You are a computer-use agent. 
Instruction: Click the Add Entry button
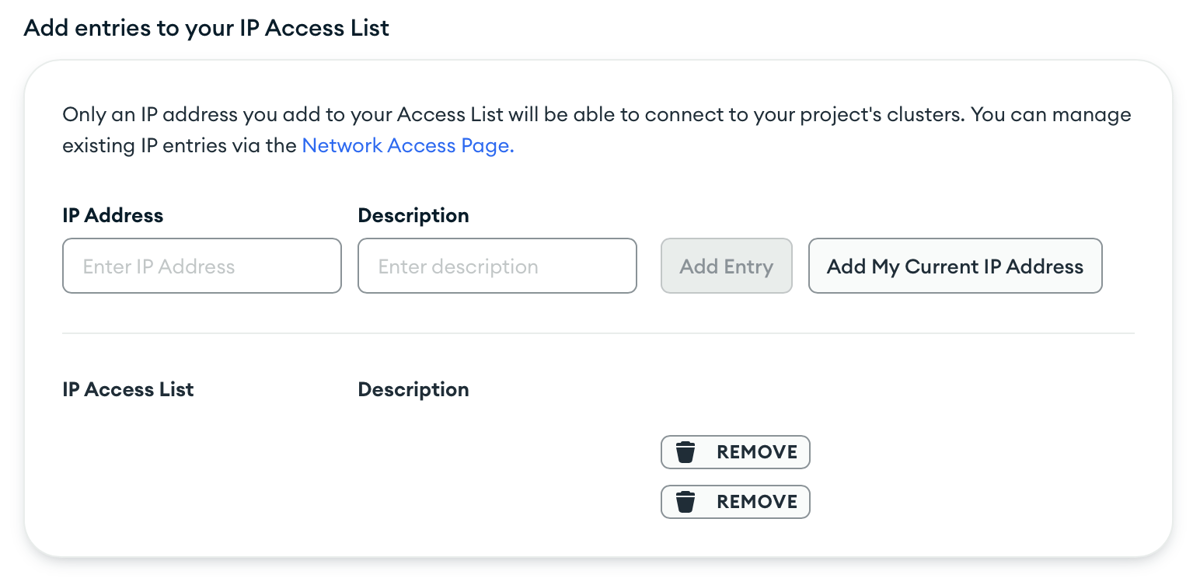[726, 266]
